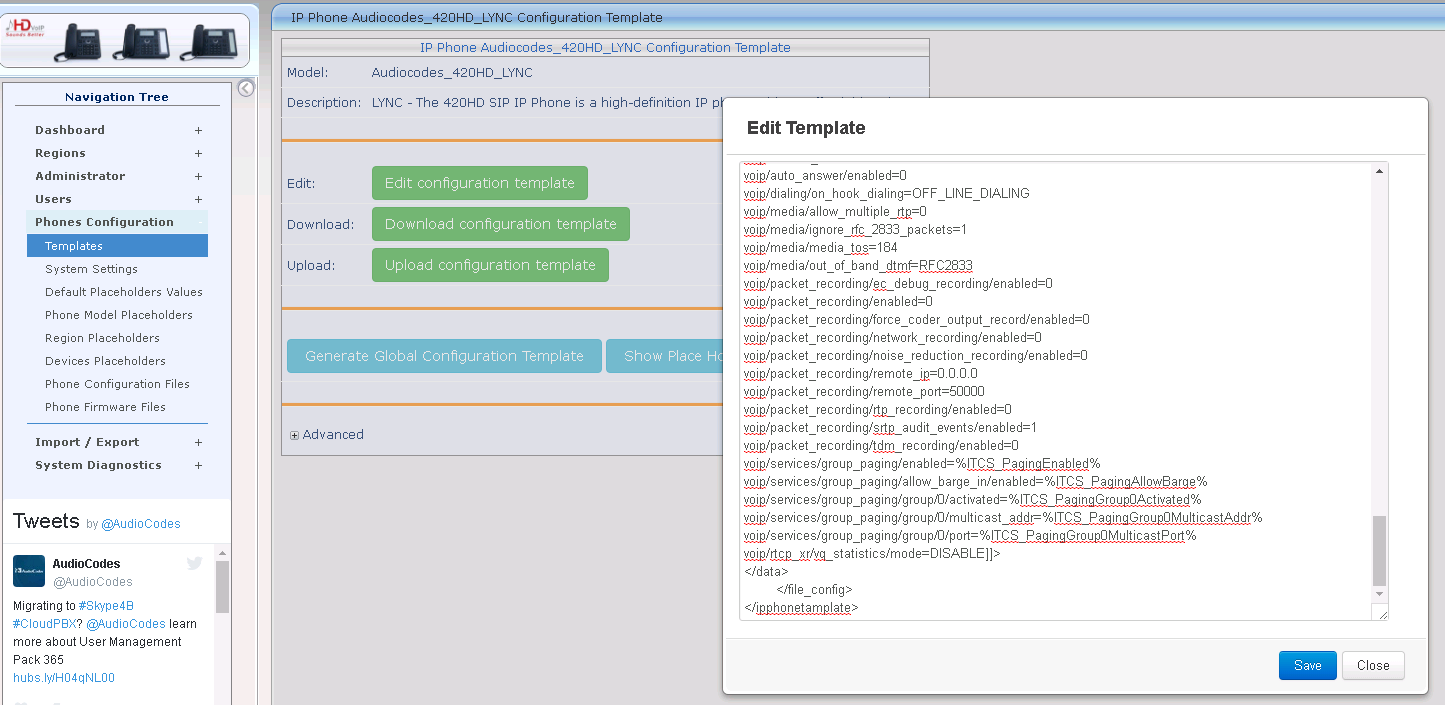Screen dimensions: 1445x705
Task: Open Phone Firmware Files
Action: pyautogui.click(x=105, y=407)
